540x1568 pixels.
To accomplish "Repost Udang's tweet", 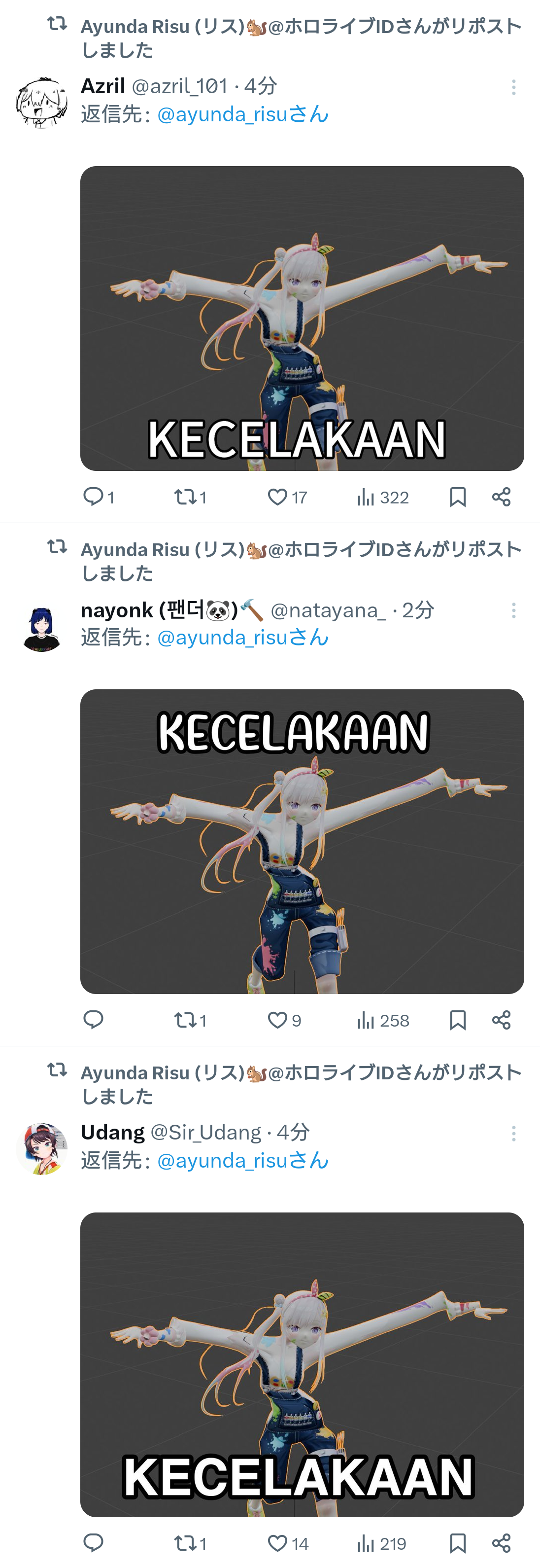I will click(190, 1543).
